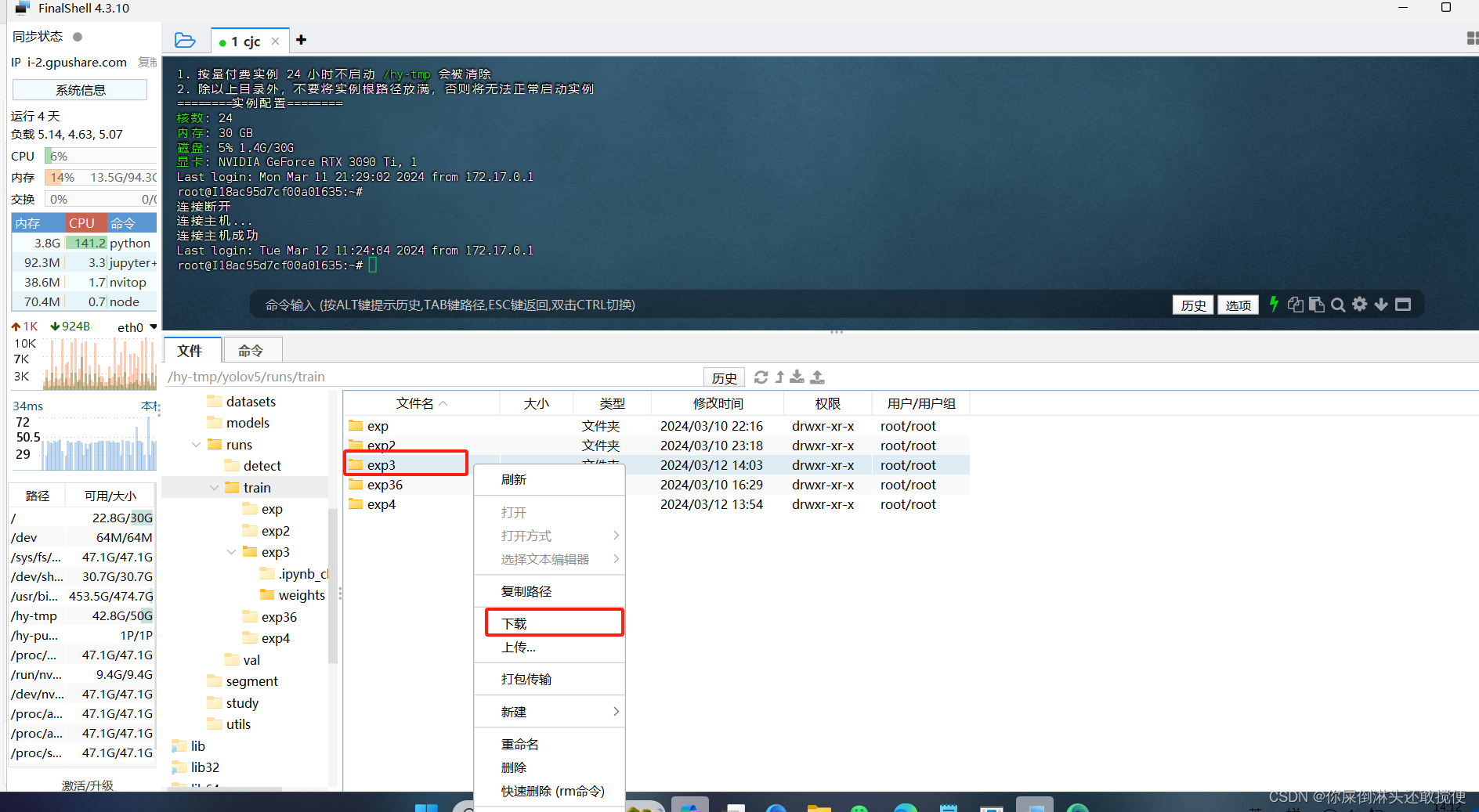Open the connection manager folder icon
The height and width of the screenshot is (812, 1479).
click(185, 40)
